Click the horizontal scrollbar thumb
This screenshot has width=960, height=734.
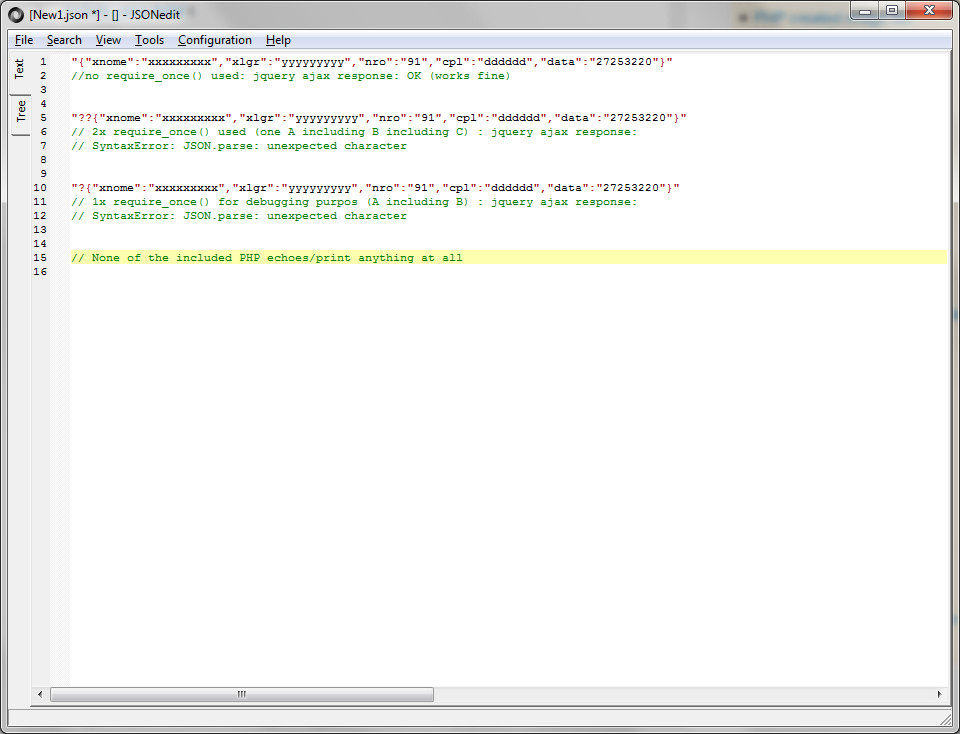click(x=242, y=694)
